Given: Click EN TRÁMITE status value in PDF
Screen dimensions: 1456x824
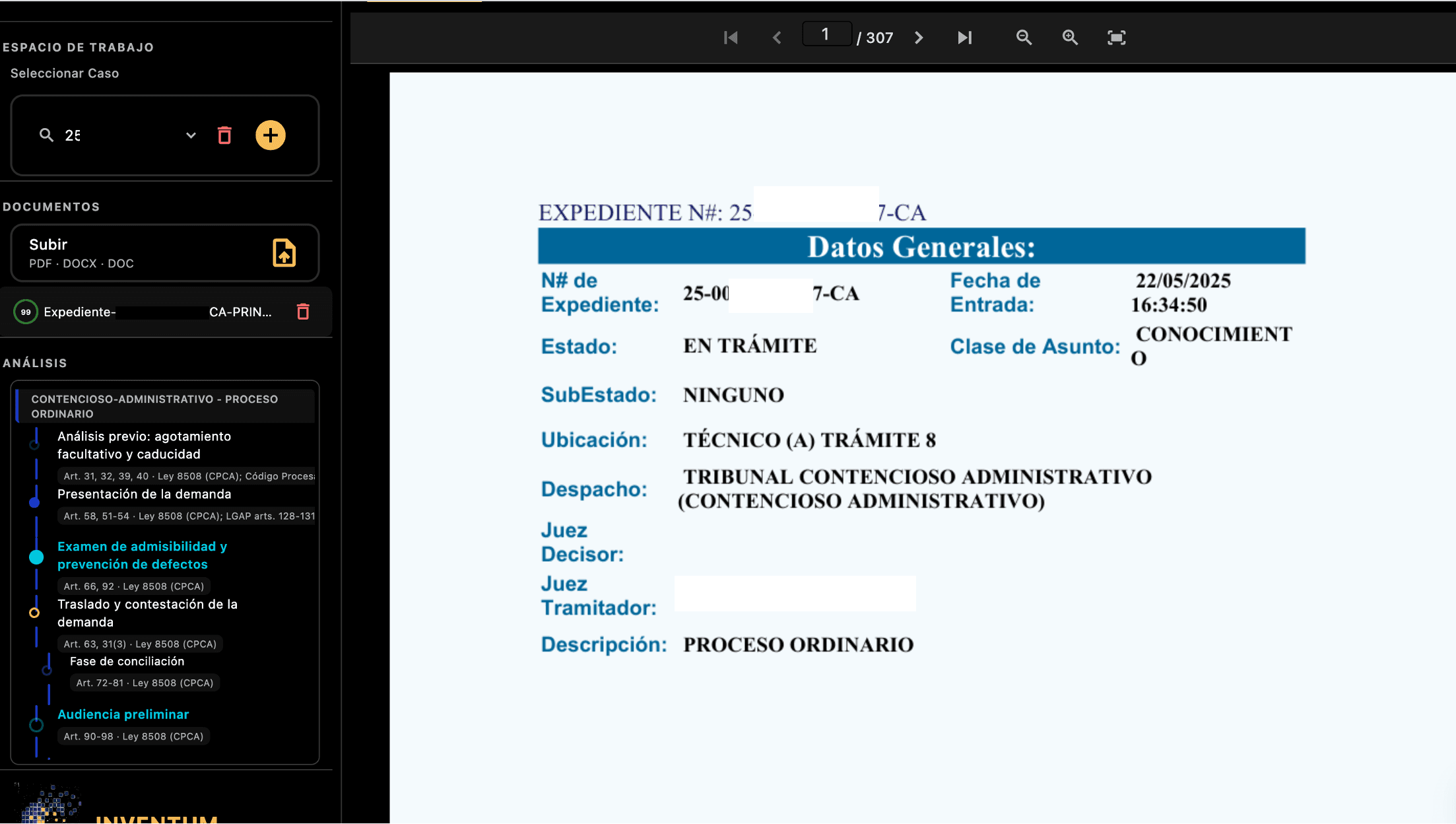Looking at the screenshot, I should (x=750, y=345).
